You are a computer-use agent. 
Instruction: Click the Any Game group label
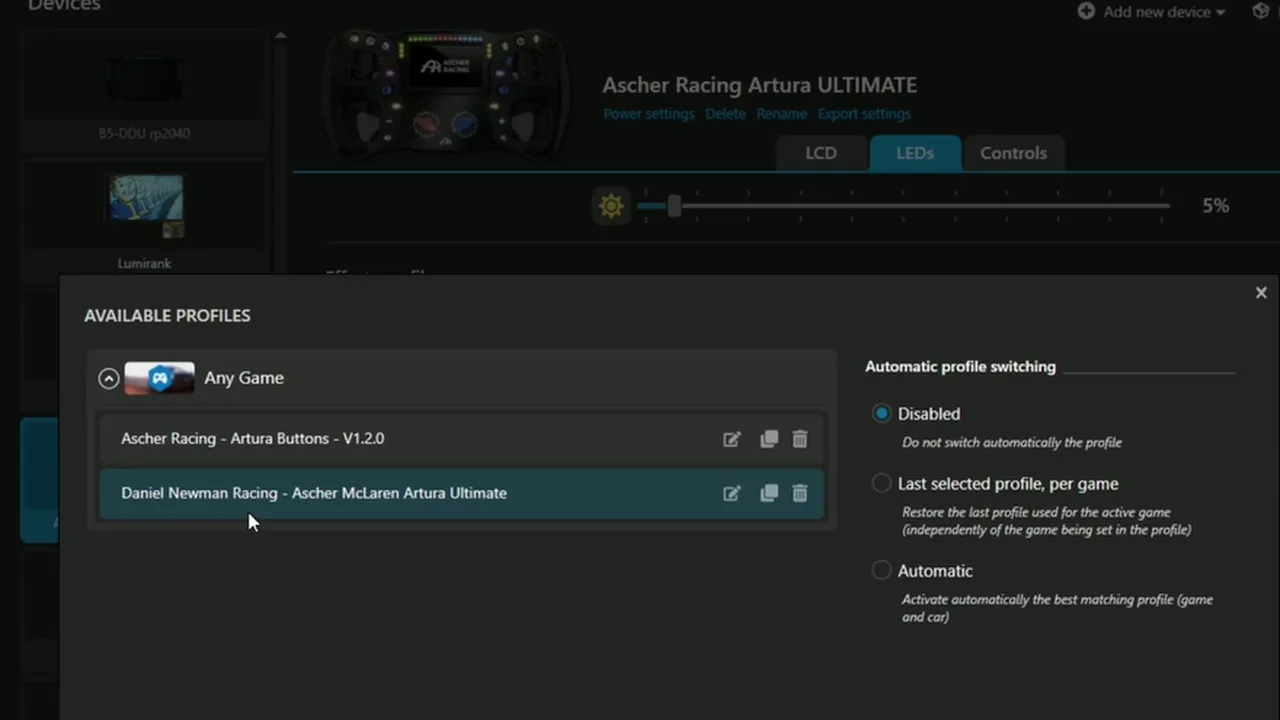tap(244, 378)
